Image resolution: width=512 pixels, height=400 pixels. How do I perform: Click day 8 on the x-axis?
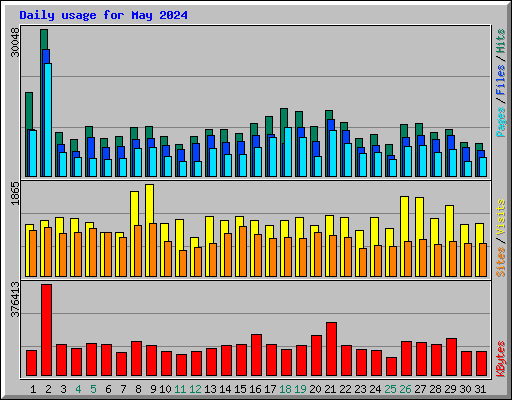point(138,389)
